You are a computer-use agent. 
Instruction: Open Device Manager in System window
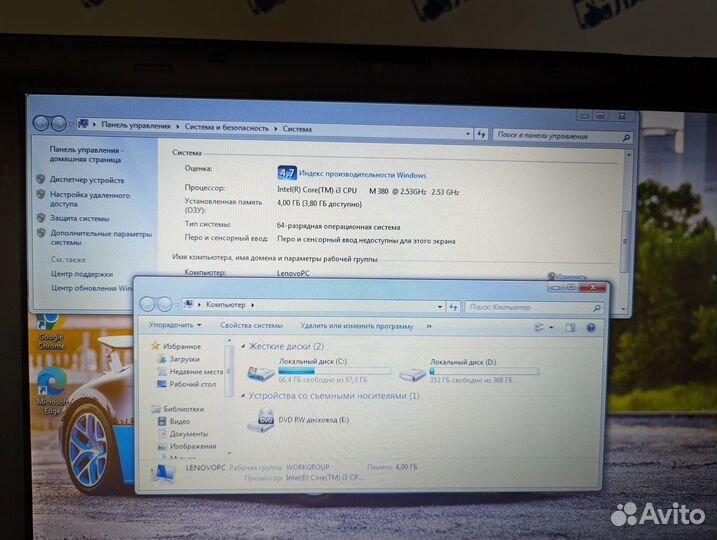[87, 180]
